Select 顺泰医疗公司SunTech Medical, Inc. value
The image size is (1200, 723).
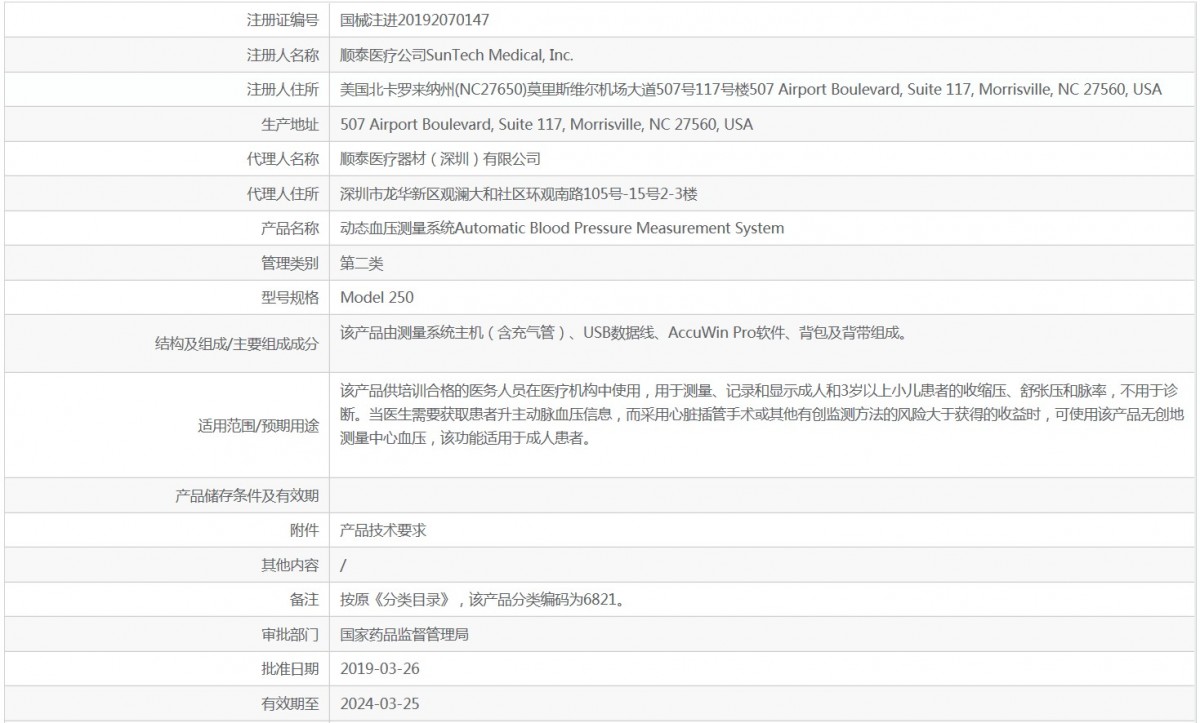tap(457, 55)
